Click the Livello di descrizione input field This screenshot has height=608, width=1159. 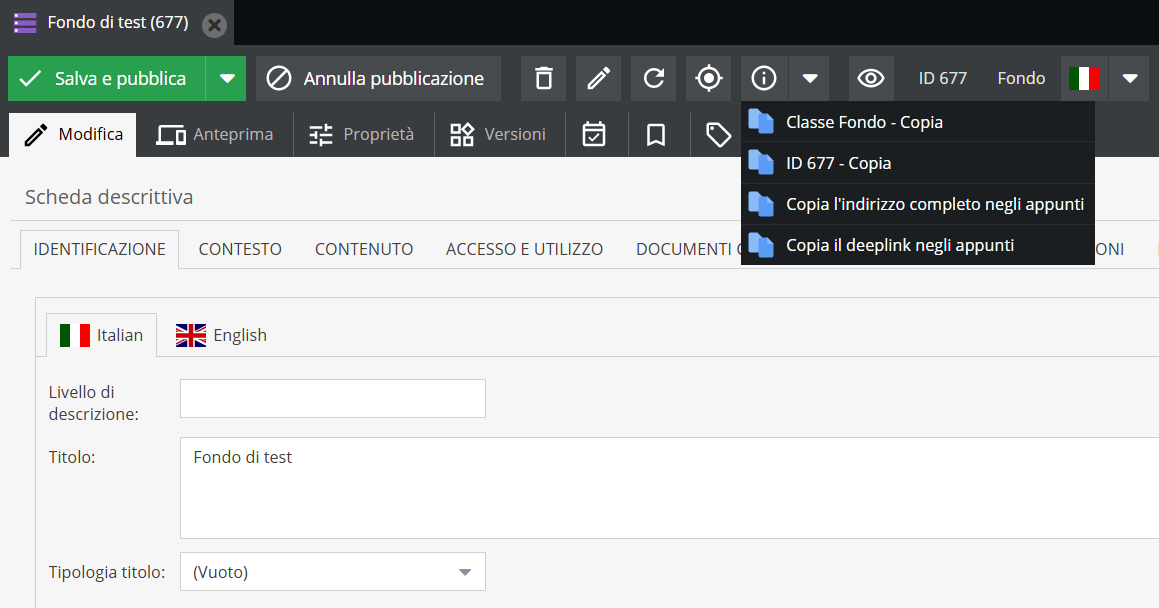tap(332, 398)
